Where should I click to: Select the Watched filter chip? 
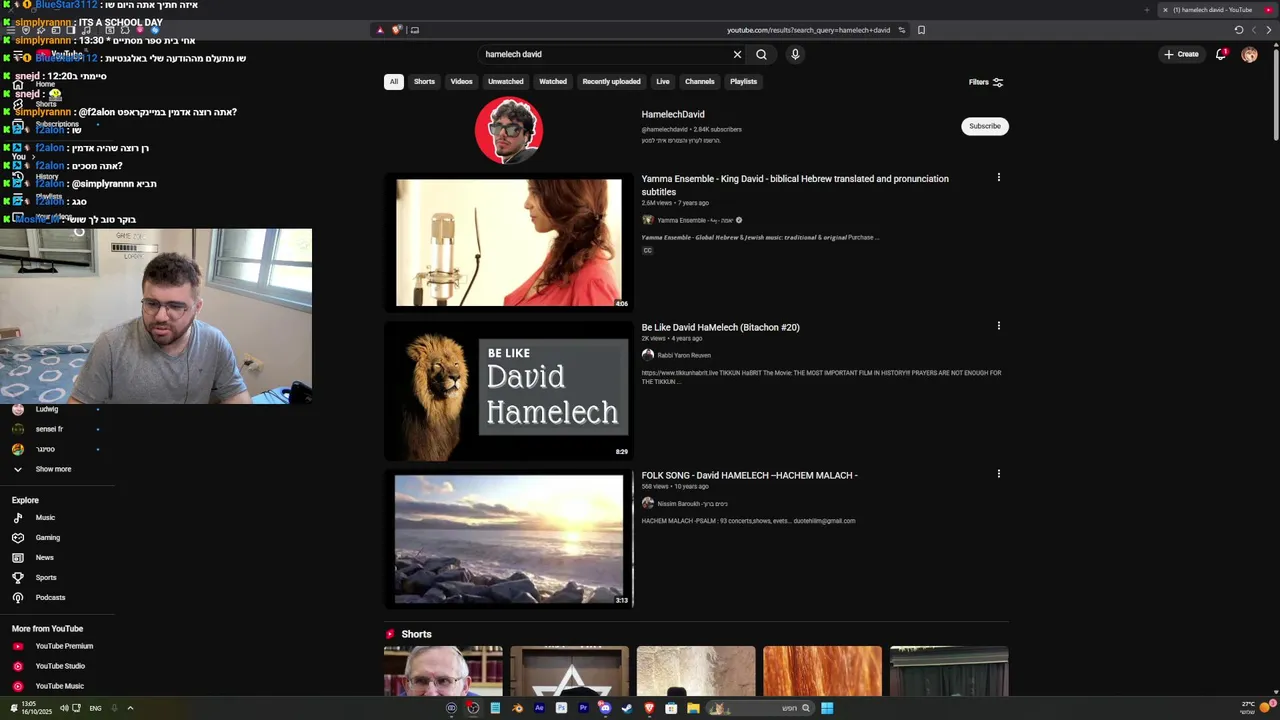553,82
